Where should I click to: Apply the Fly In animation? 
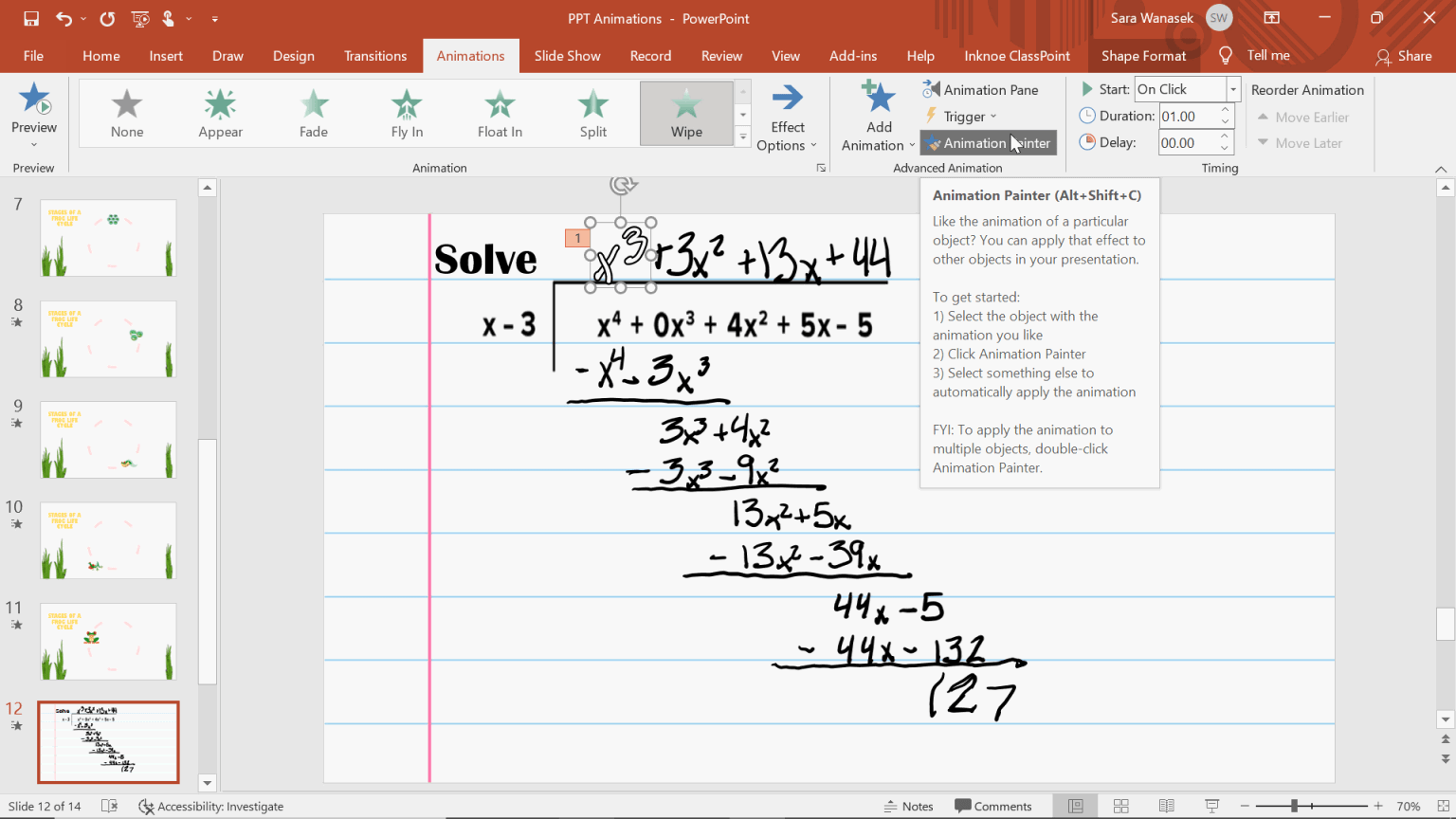click(x=406, y=113)
